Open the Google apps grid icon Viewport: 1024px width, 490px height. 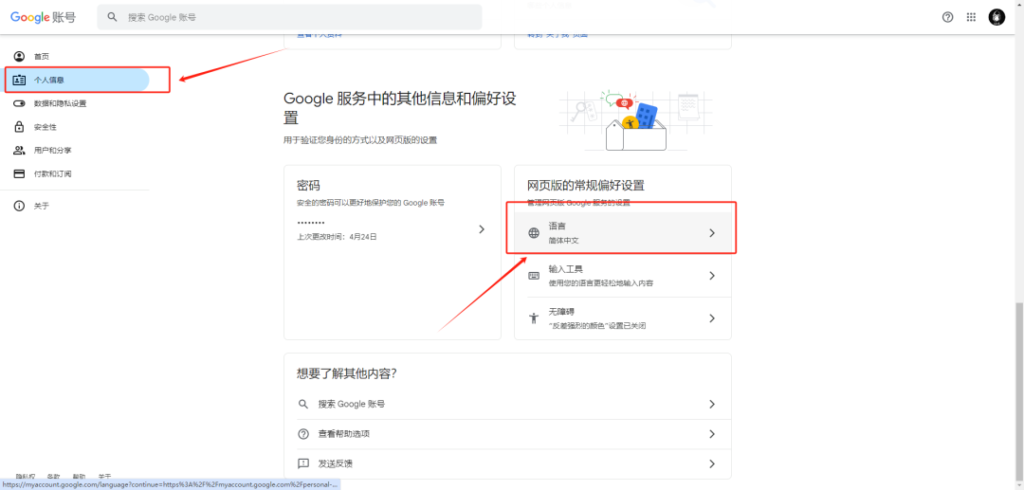click(x=971, y=17)
